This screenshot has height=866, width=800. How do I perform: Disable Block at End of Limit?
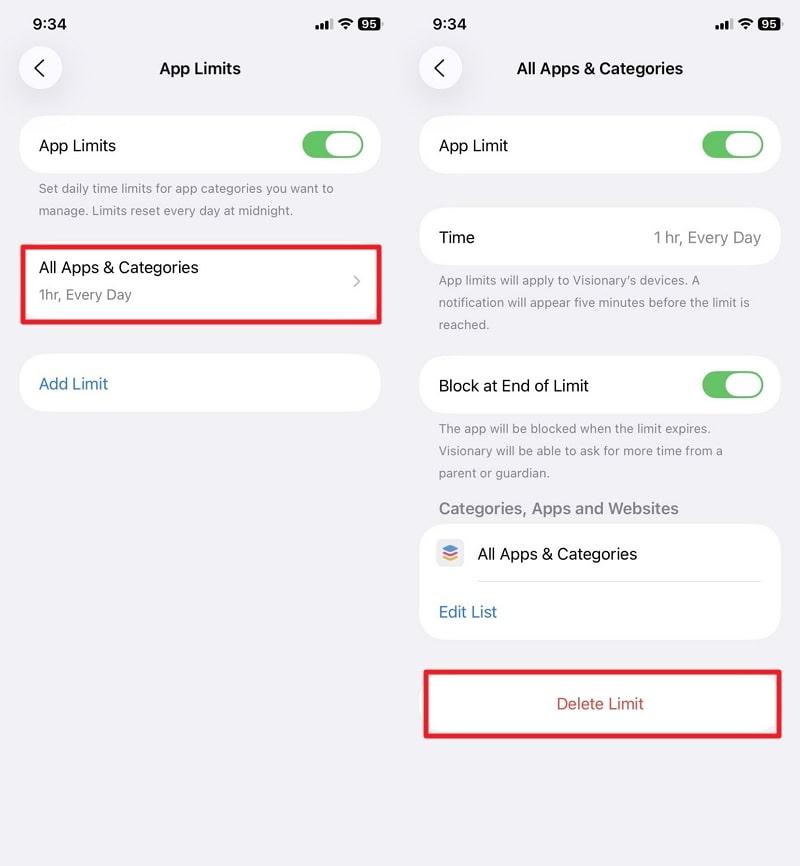(x=733, y=385)
